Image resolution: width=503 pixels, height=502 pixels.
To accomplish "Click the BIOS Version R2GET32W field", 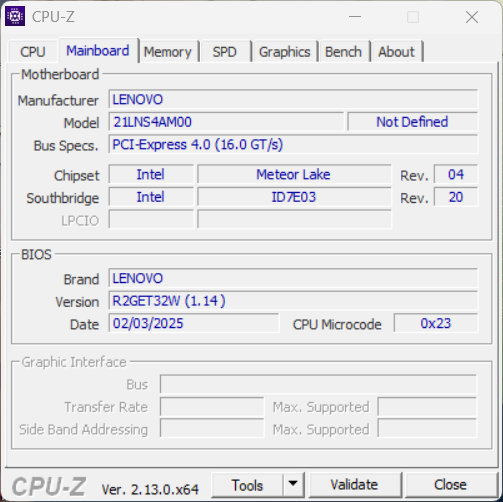I will [x=293, y=301].
